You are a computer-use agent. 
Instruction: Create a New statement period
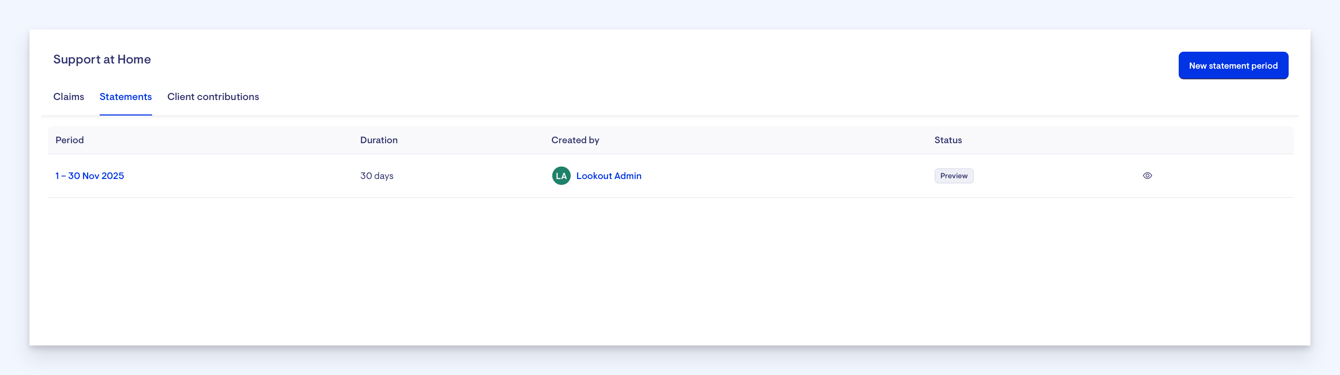[x=1233, y=66]
